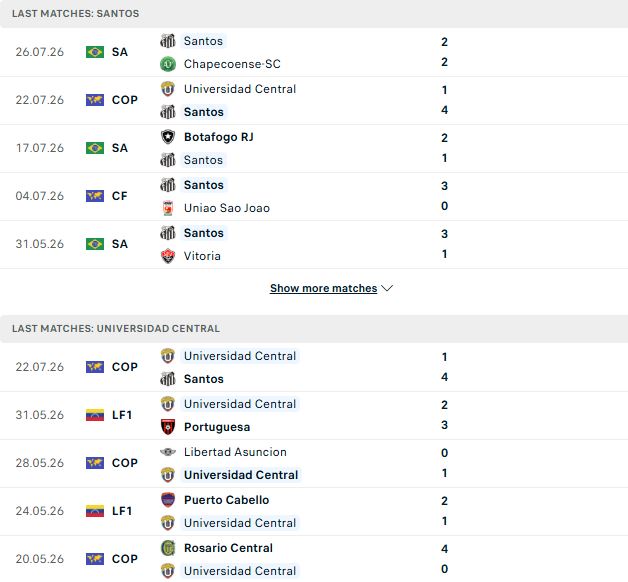Open the Rosario Central 4-0 match score
The image size is (628, 582).
[445, 559]
